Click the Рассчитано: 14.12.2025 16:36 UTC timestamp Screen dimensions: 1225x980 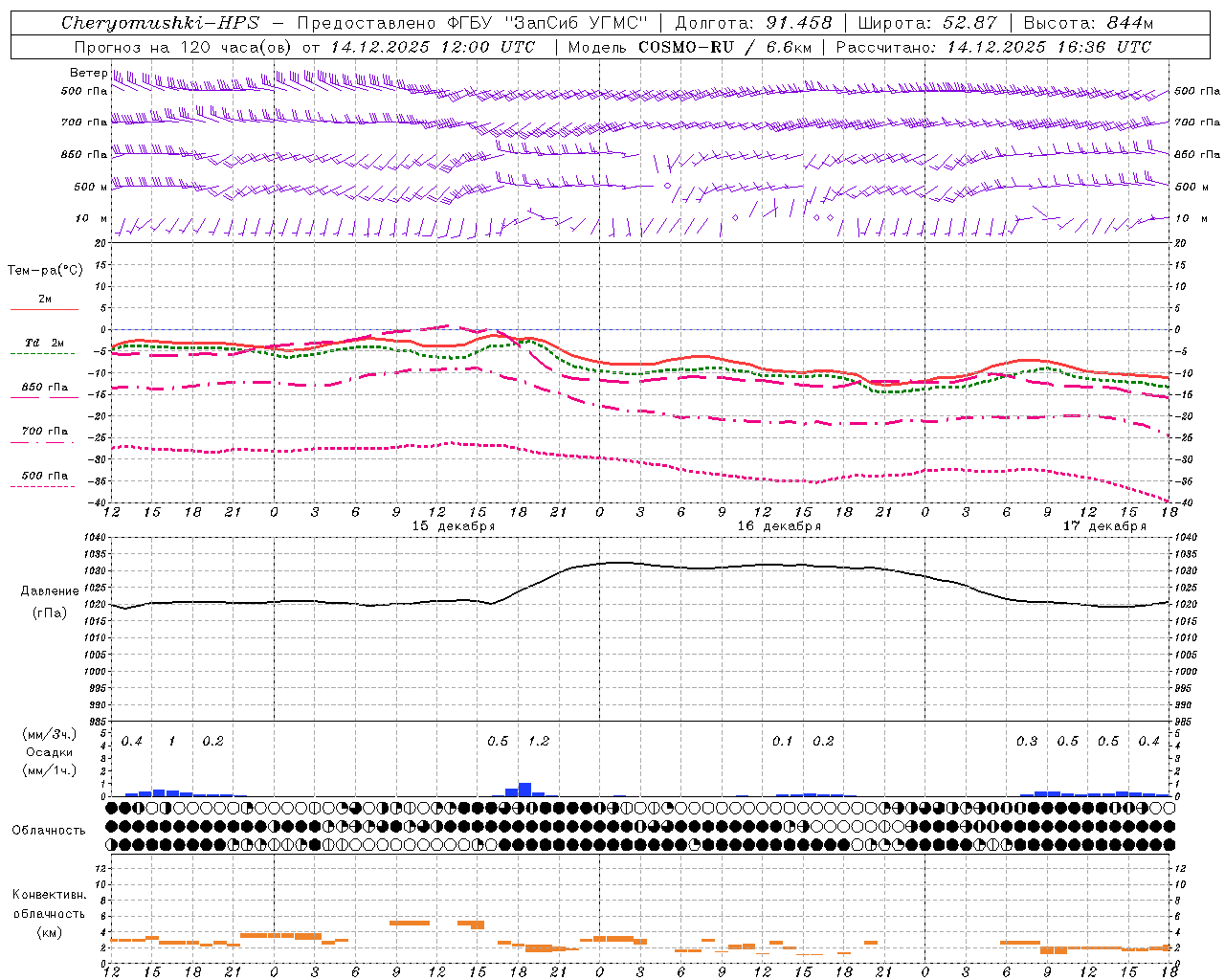[993, 47]
